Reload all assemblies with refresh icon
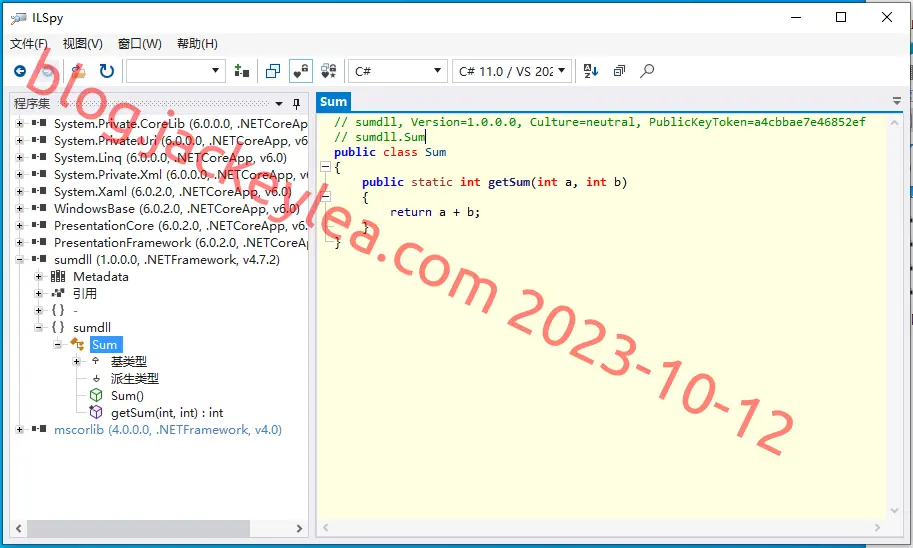Screen dimensions: 913x548 point(107,71)
